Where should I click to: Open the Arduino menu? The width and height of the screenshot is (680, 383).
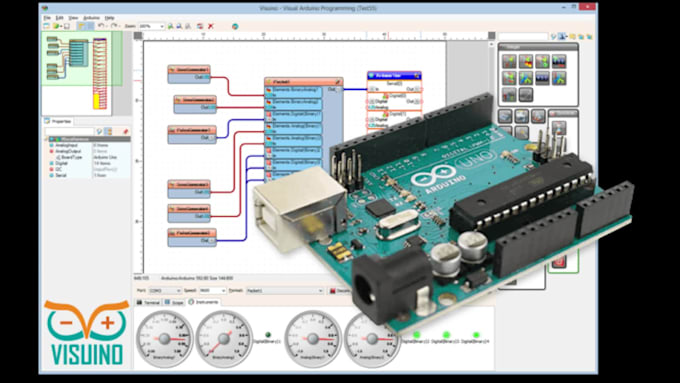tap(92, 18)
